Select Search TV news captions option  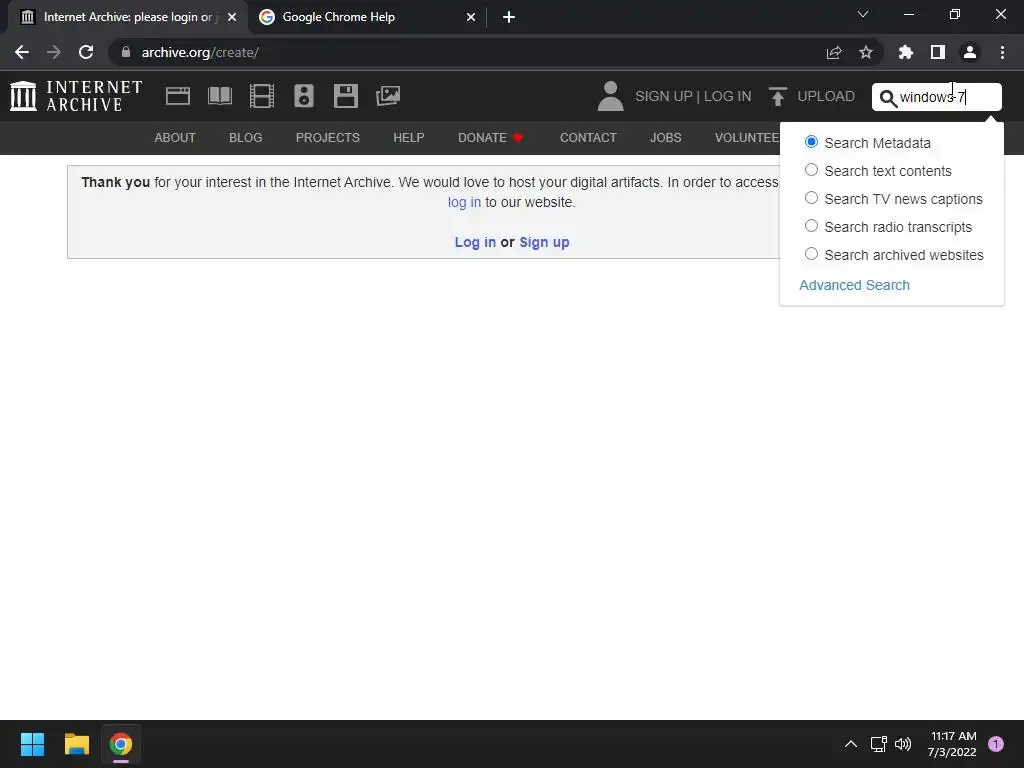pos(811,198)
